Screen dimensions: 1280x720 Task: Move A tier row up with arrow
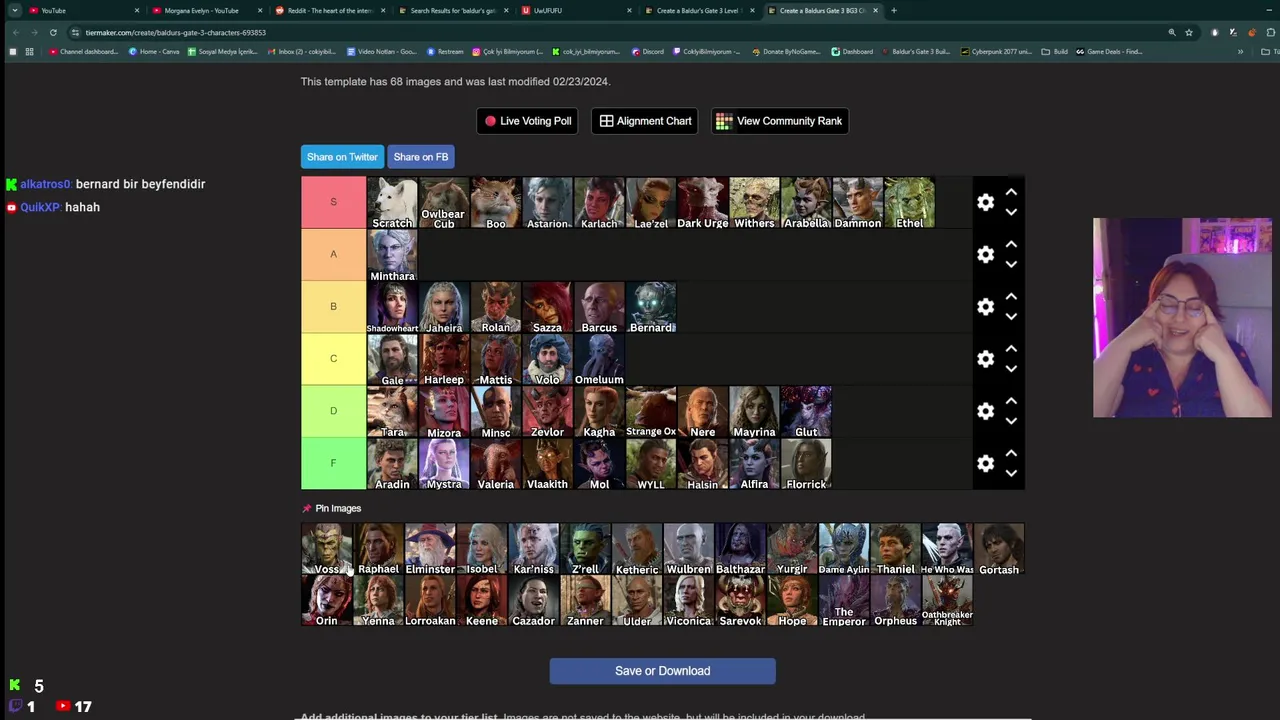coord(1011,244)
